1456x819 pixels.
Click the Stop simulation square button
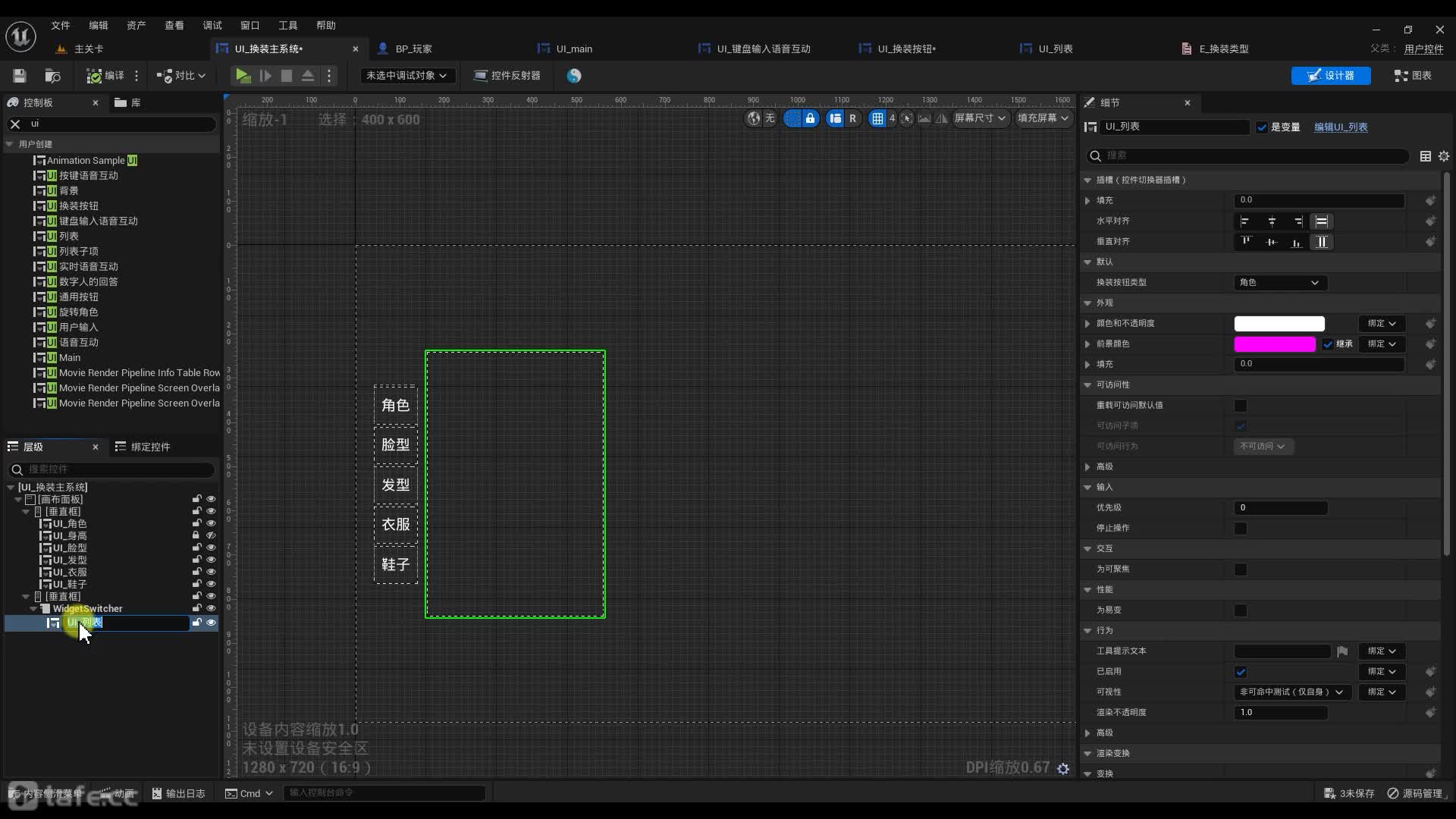(x=286, y=76)
